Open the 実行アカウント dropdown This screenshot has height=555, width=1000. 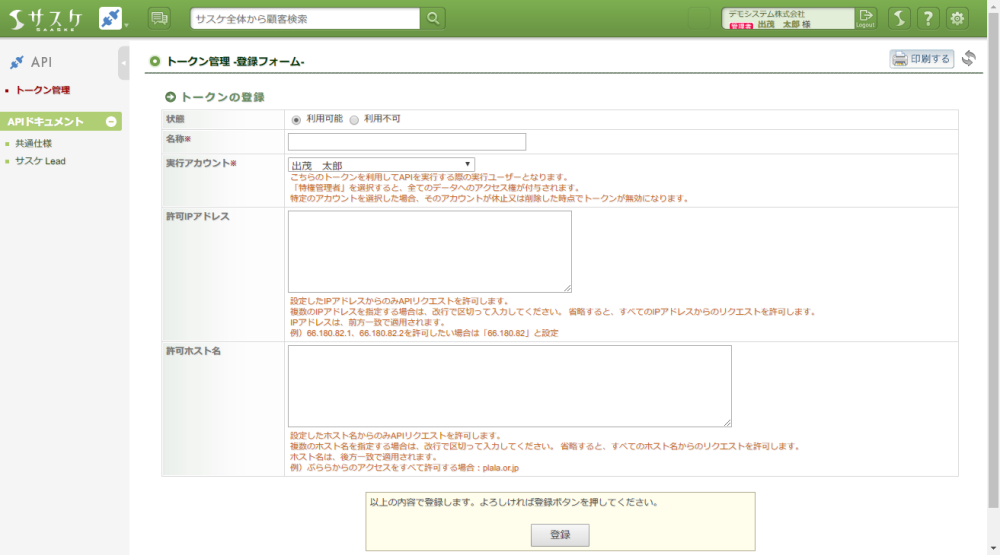tap(381, 165)
